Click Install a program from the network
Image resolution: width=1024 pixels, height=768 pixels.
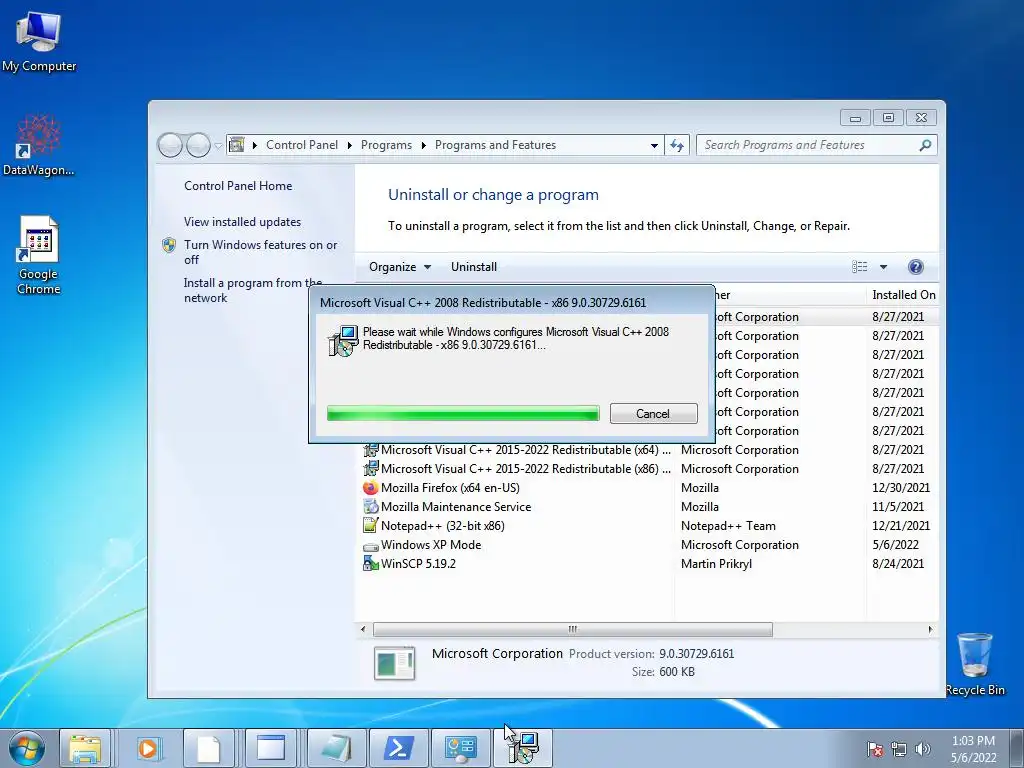click(253, 290)
